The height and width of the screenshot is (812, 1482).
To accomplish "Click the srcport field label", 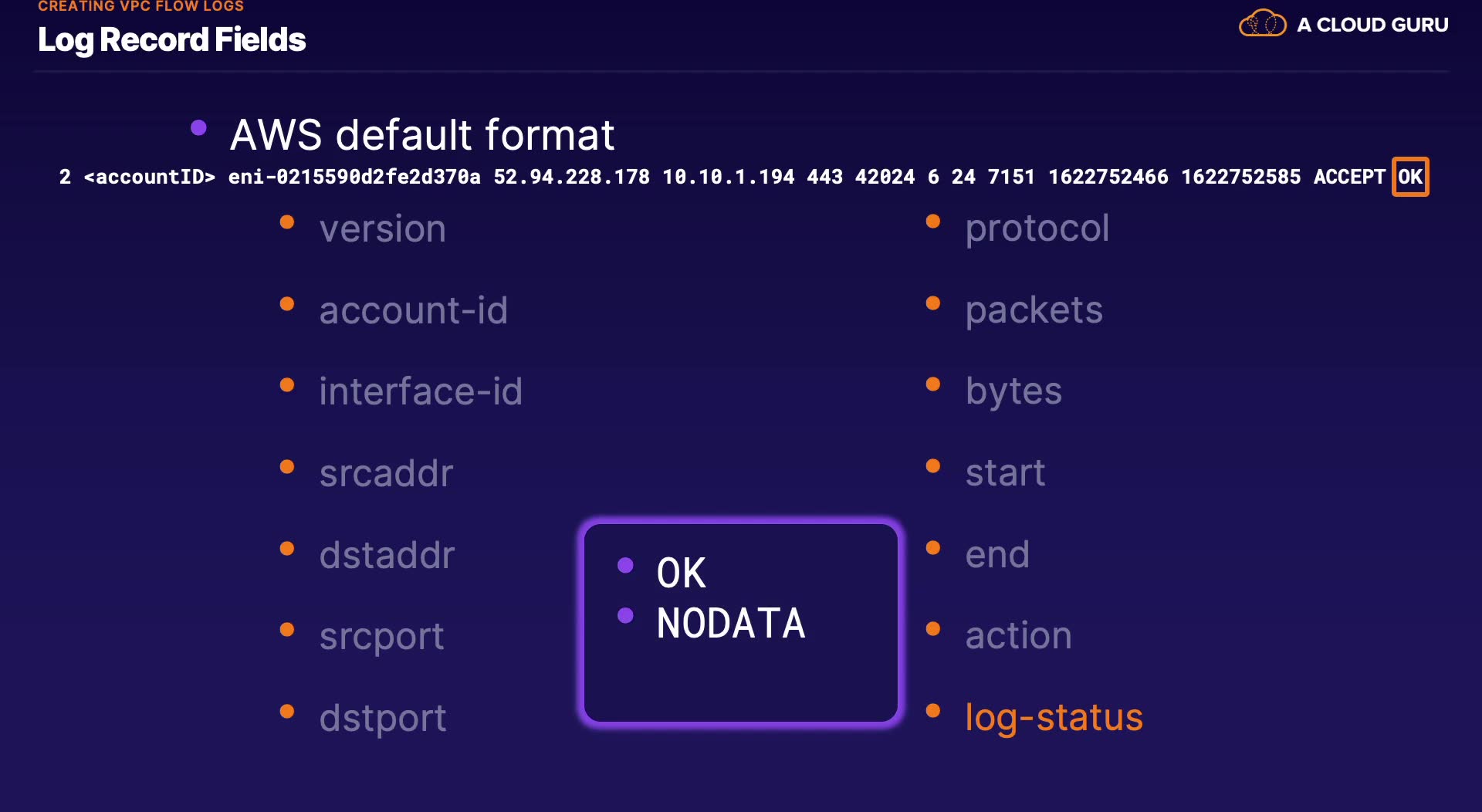I will (x=381, y=637).
